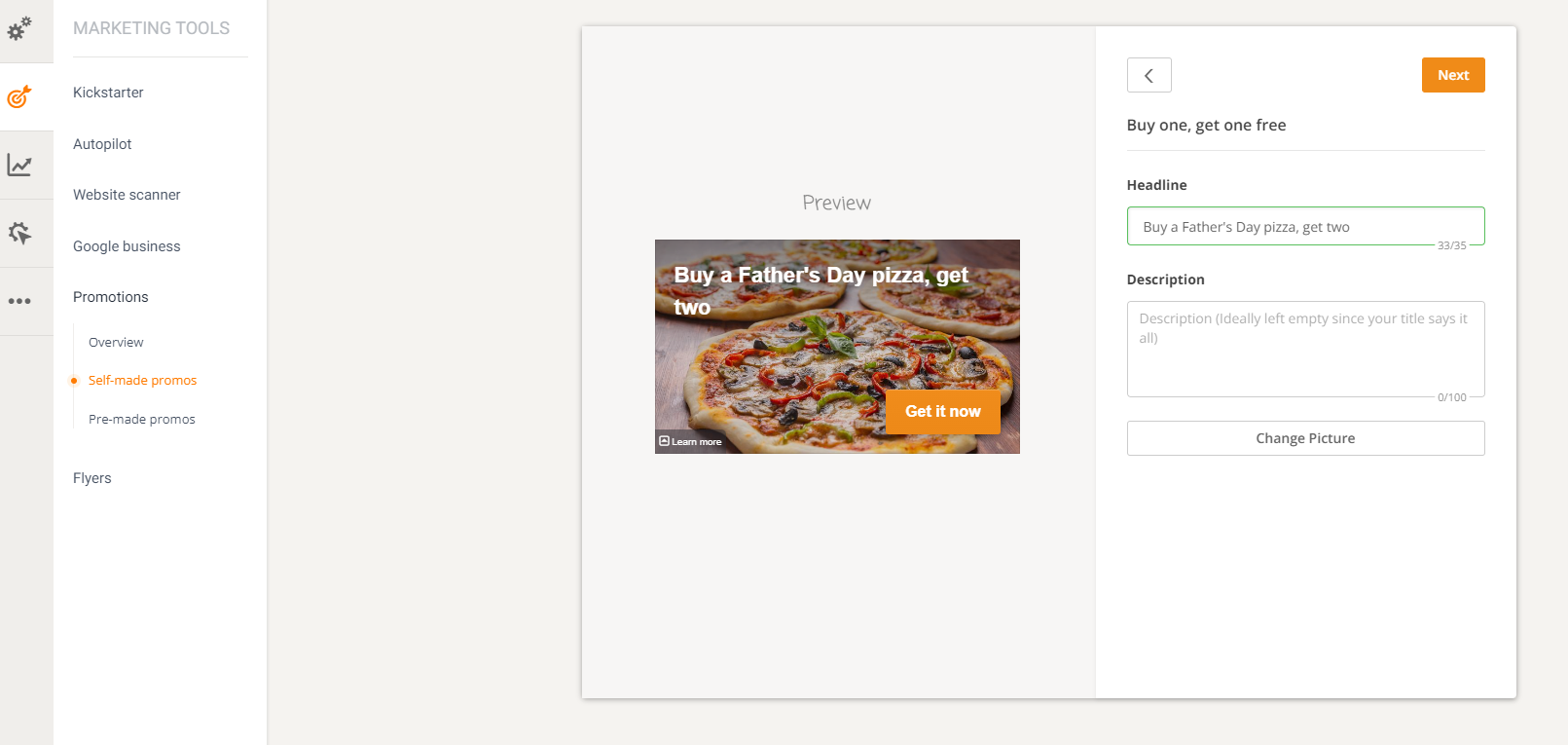Select Website scanner in Marketing Tools
1568x745 pixels.
click(127, 195)
